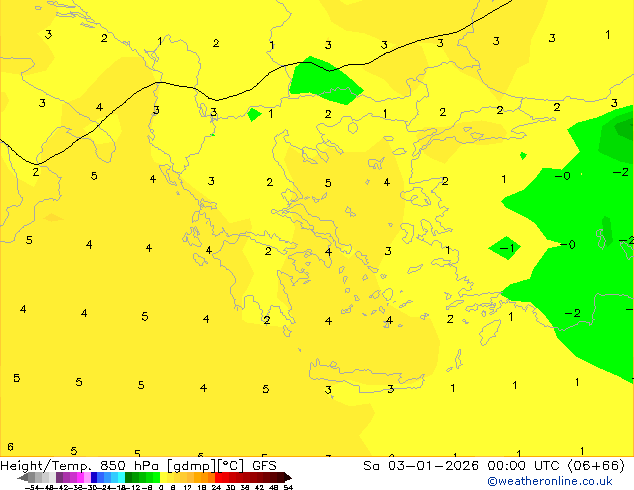The image size is (634, 490).
Task: Pick the bright yellow legend swatch near 0
Action: tap(163, 477)
